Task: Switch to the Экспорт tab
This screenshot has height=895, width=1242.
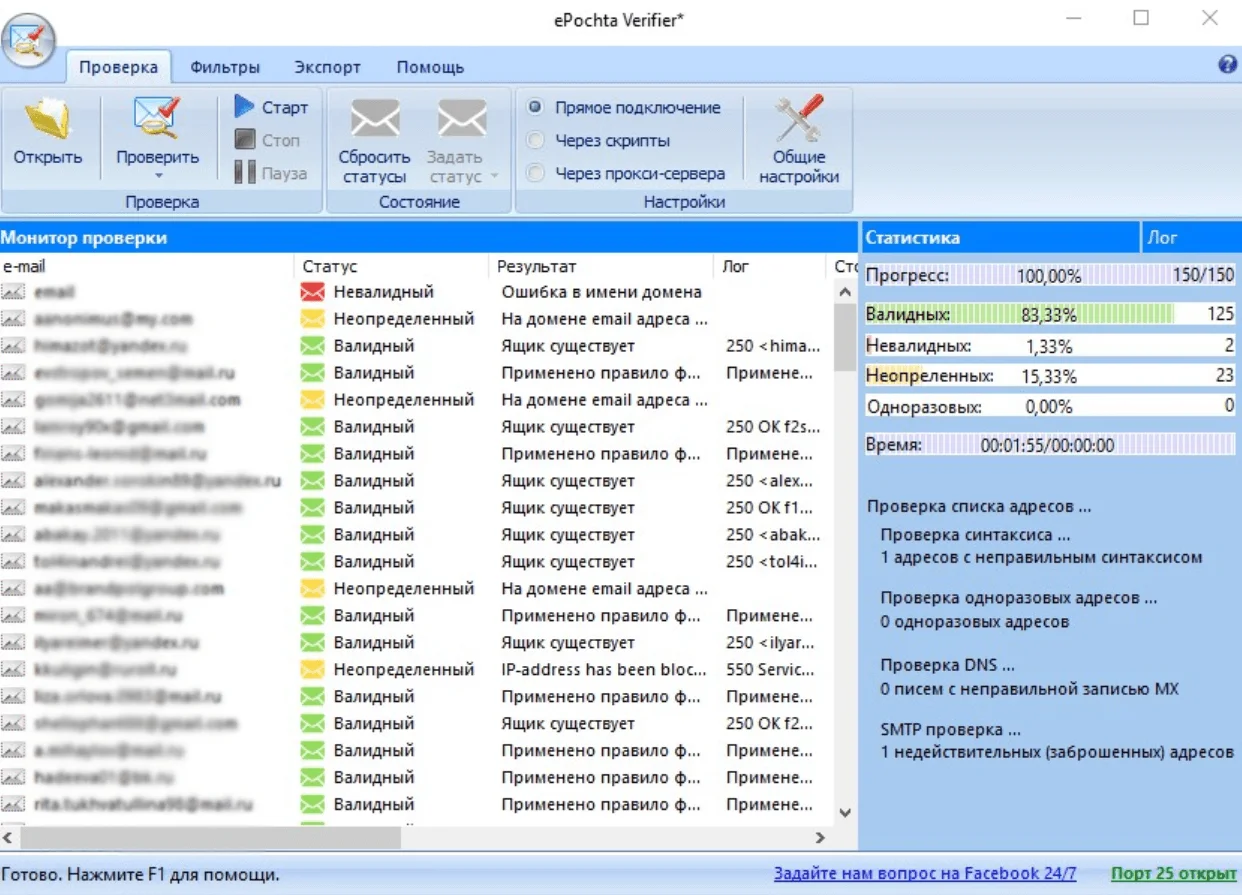Action: coord(327,67)
